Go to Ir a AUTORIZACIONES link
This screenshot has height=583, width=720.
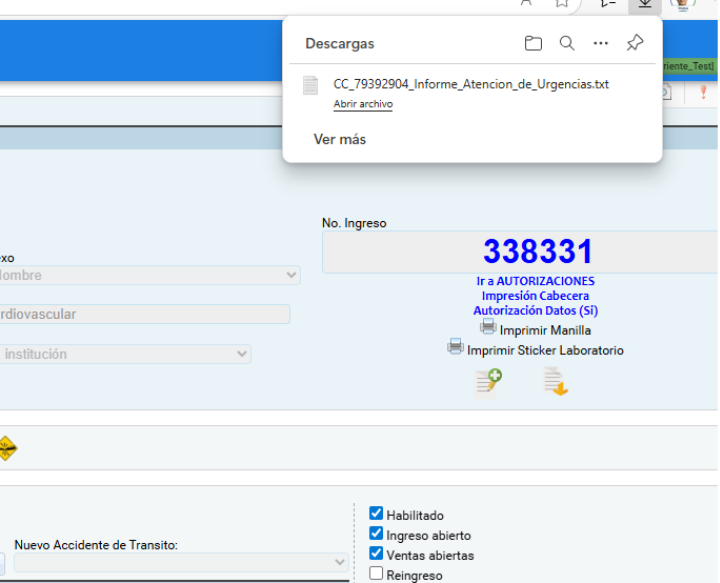[535, 281]
